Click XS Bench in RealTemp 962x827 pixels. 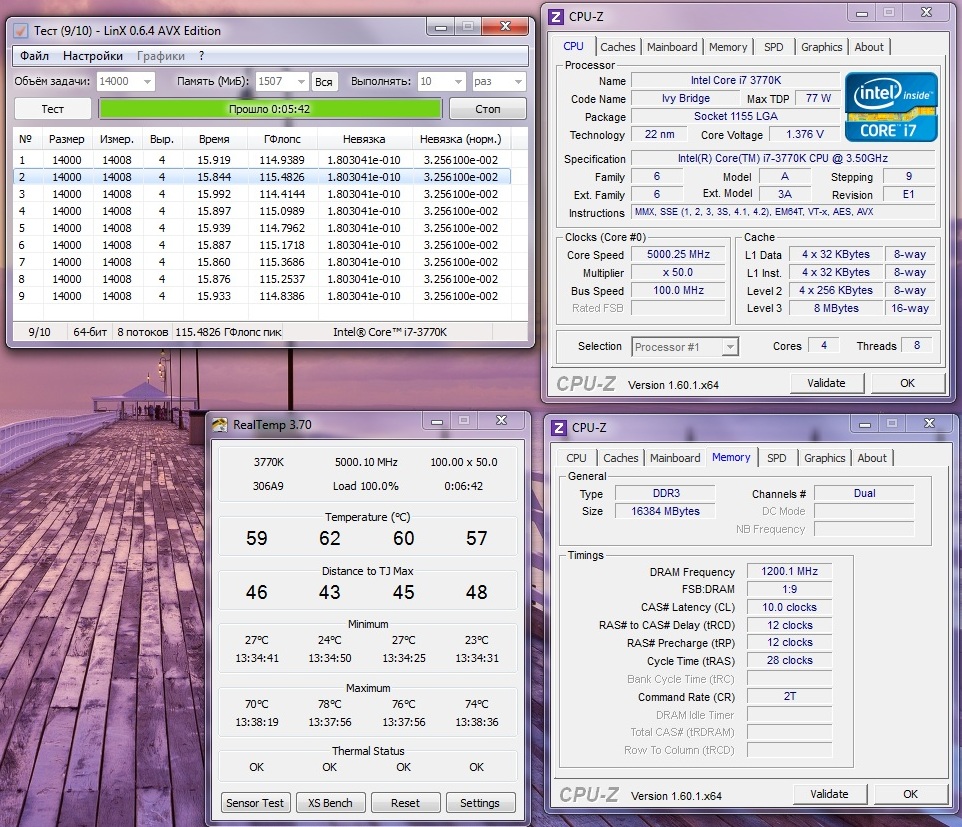coord(330,803)
